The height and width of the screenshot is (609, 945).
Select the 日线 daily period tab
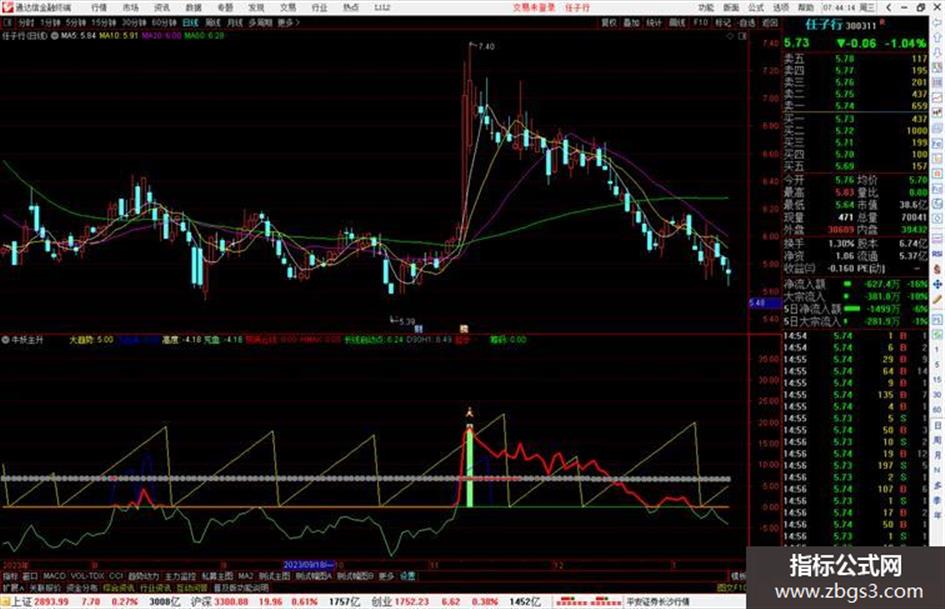(x=190, y=22)
